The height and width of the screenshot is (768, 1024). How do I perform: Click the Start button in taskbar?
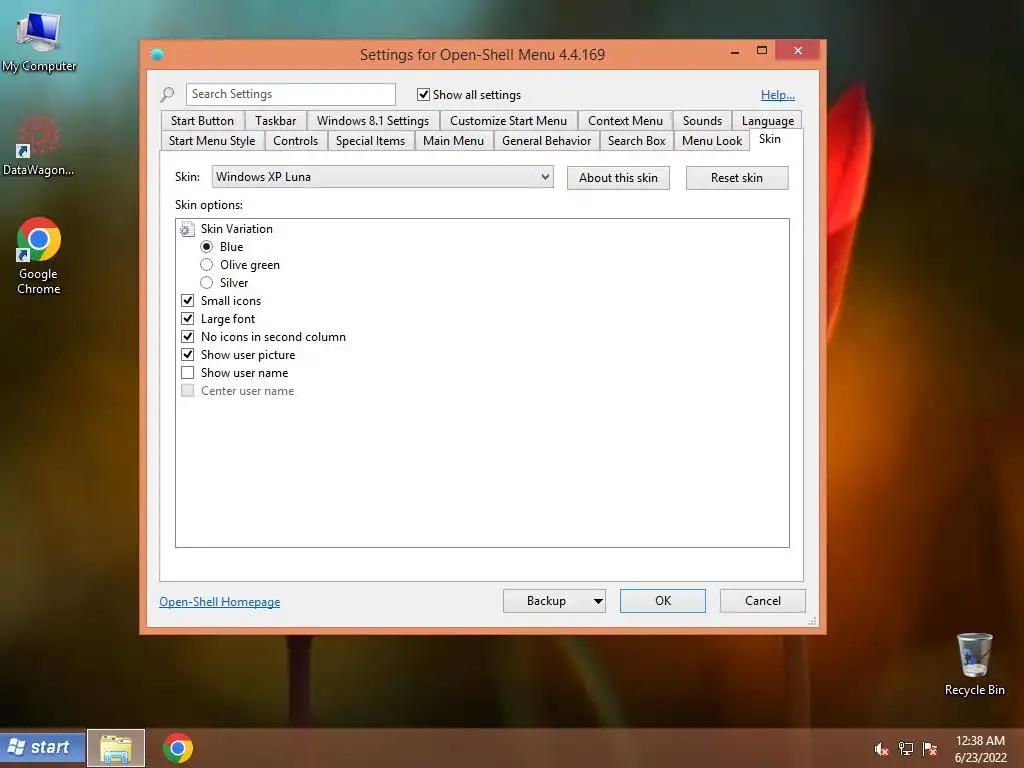pyautogui.click(x=43, y=747)
